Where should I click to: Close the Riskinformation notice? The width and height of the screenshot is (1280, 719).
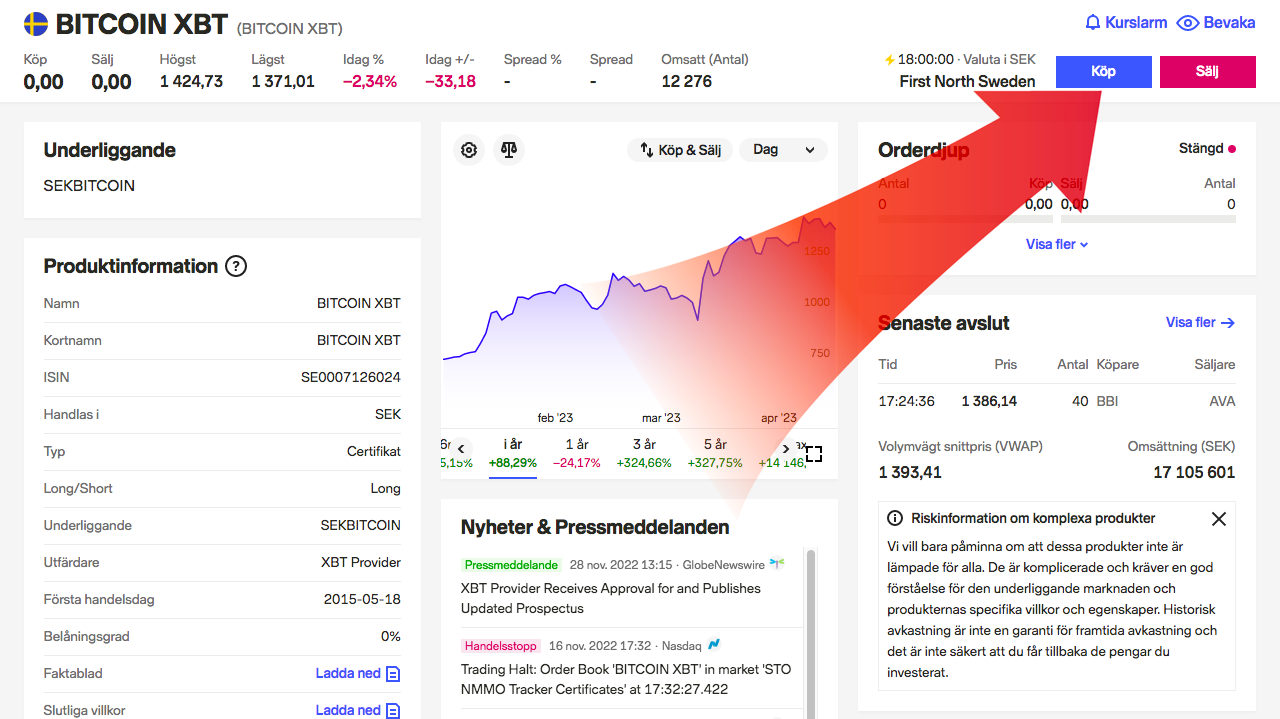[x=1218, y=518]
